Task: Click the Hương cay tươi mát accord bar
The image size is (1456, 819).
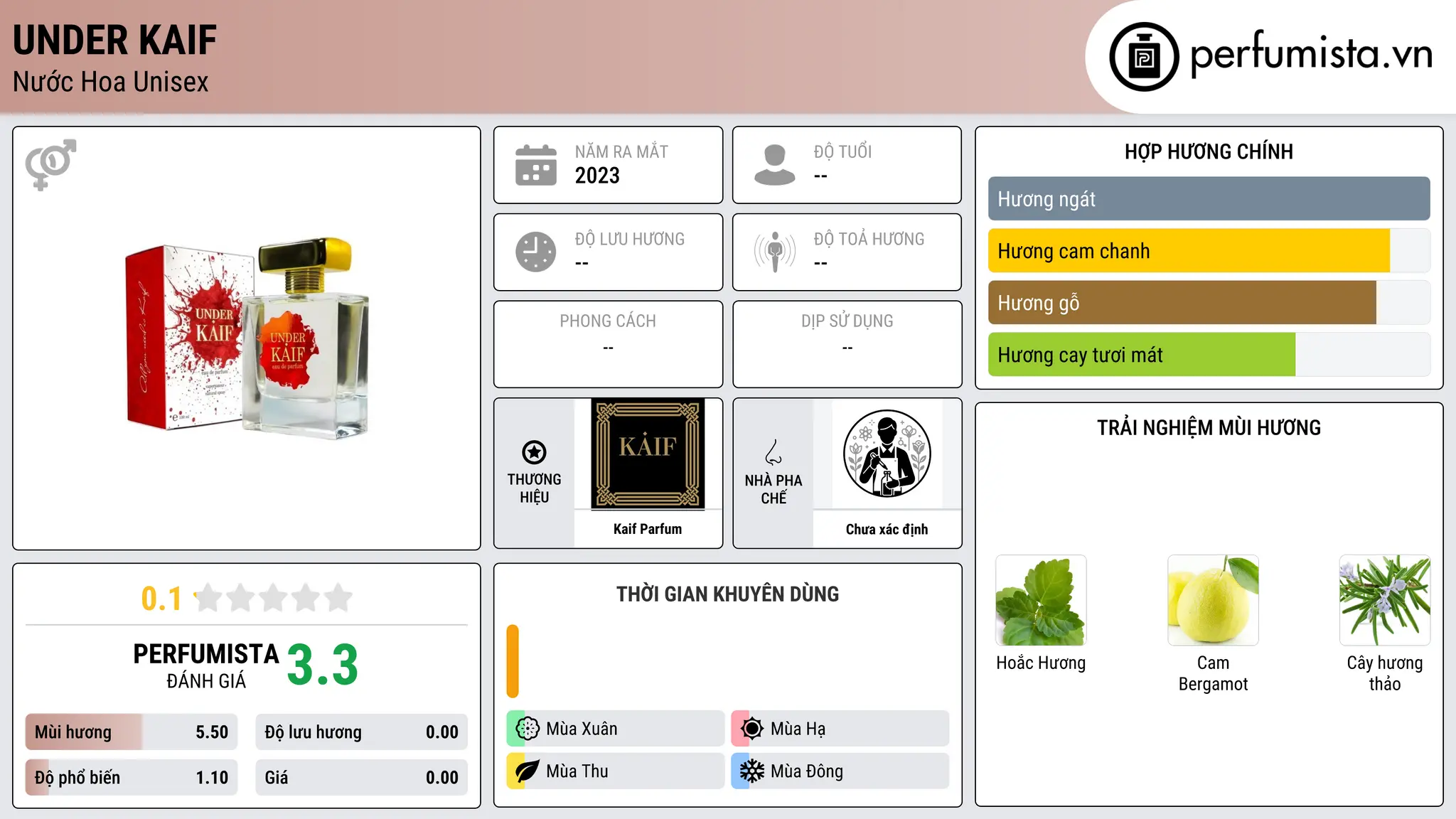Action: click(1209, 355)
